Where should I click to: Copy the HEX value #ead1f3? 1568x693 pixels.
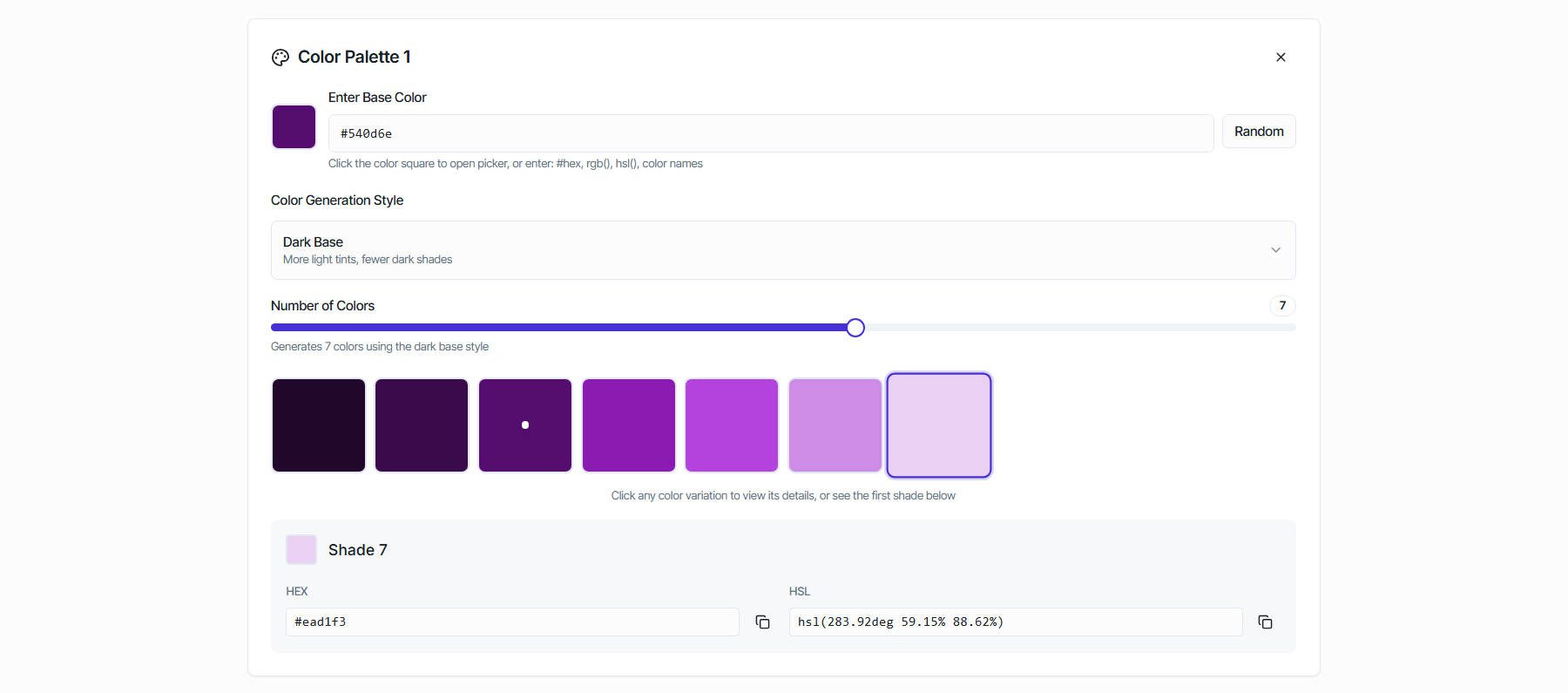(x=762, y=622)
